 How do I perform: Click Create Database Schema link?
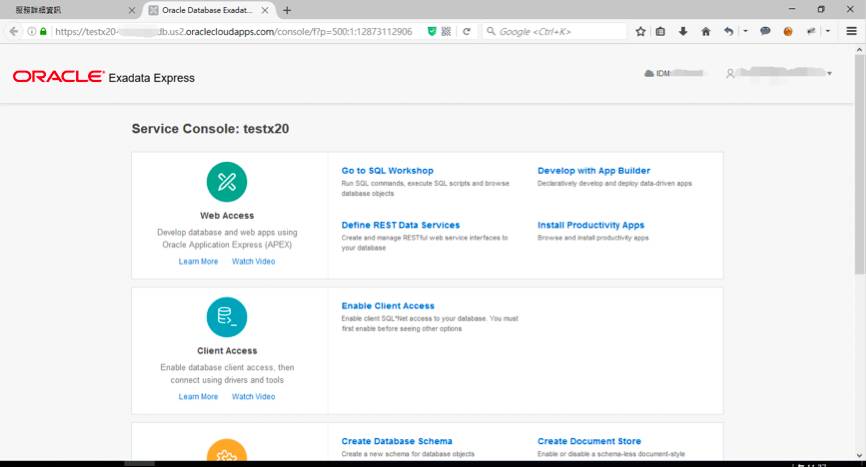(397, 441)
